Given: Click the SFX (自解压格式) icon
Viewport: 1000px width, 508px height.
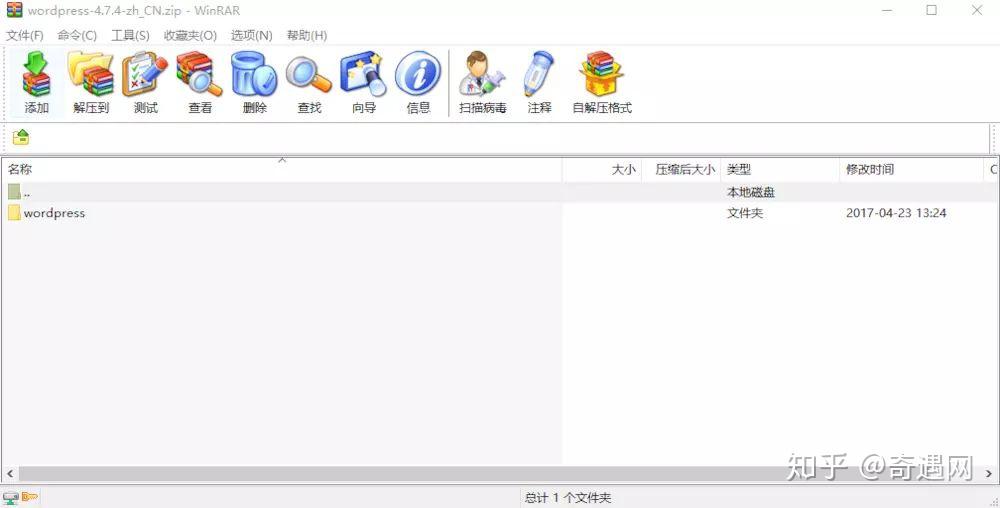Looking at the screenshot, I should 601,83.
